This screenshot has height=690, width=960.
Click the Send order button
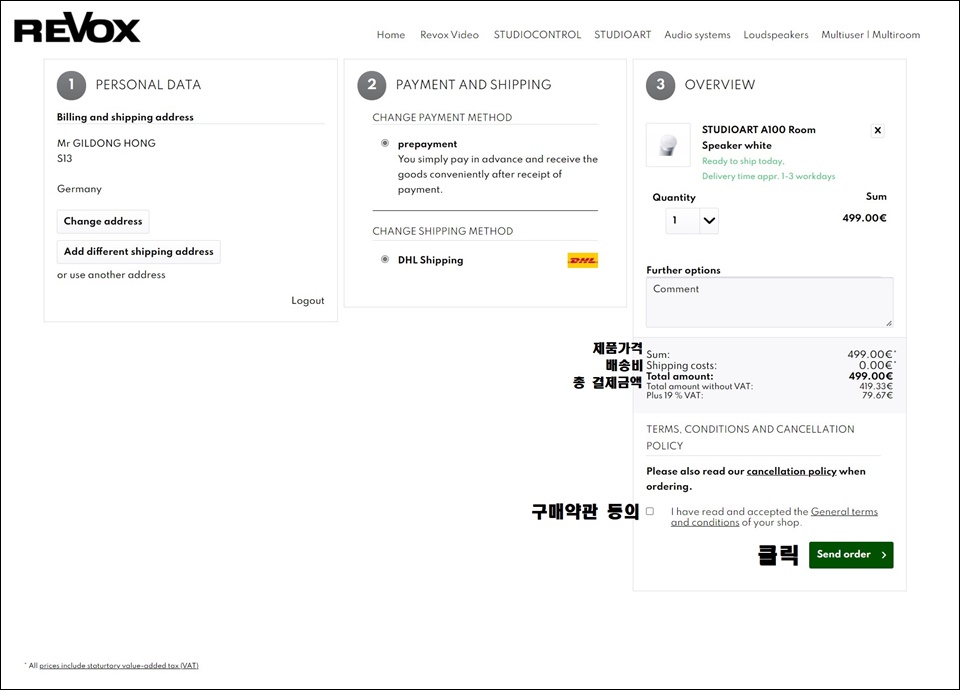pos(851,555)
